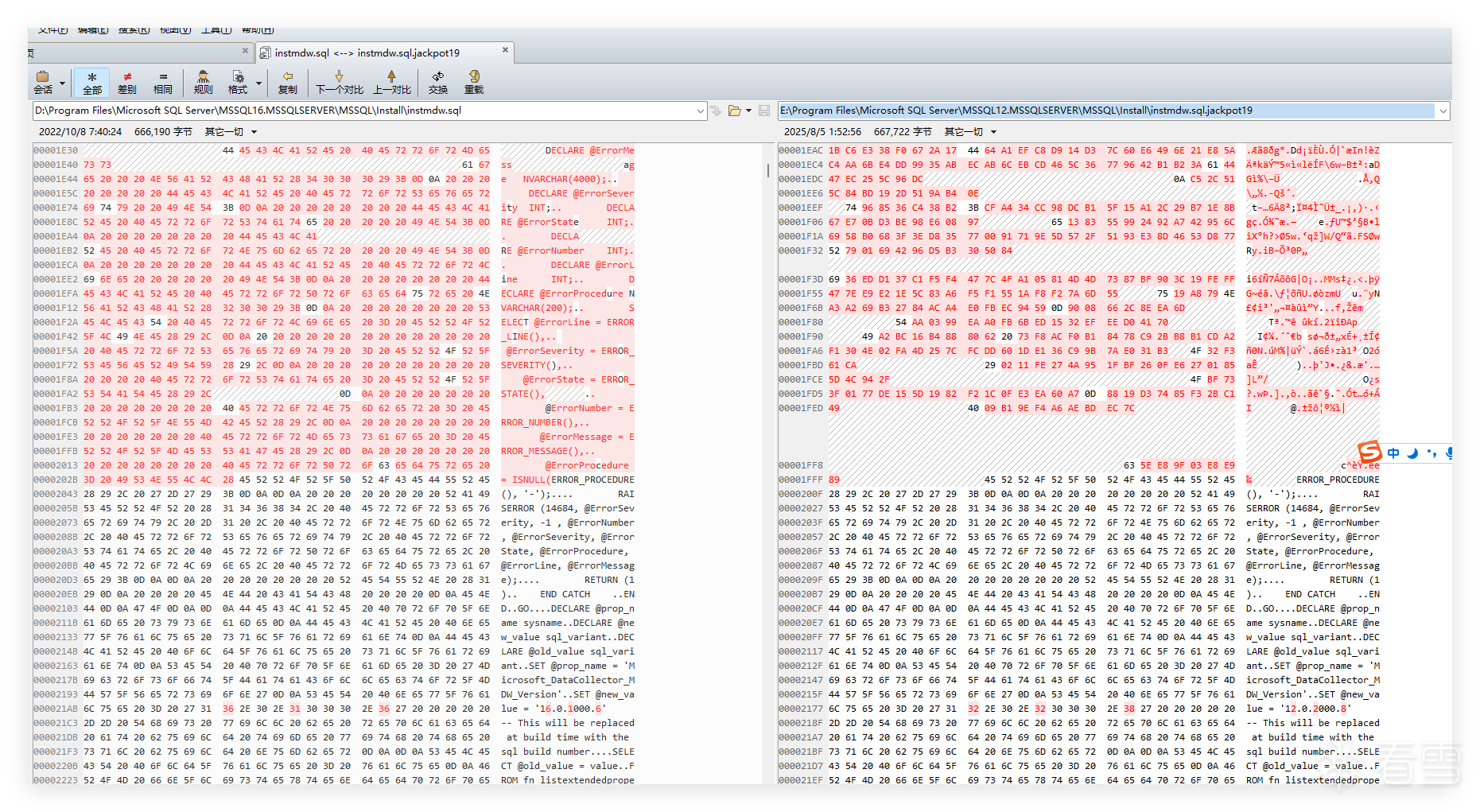Expand the open-file folder dropdown arrow
Screen dimensions: 1480x812
tap(748, 111)
